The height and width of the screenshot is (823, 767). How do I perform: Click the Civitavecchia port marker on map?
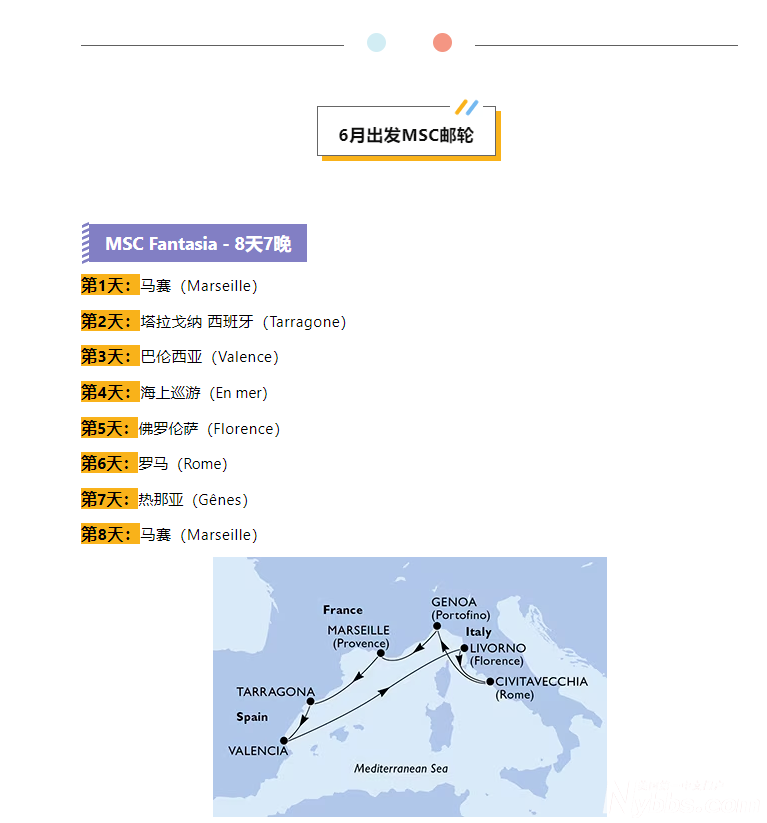(490, 682)
